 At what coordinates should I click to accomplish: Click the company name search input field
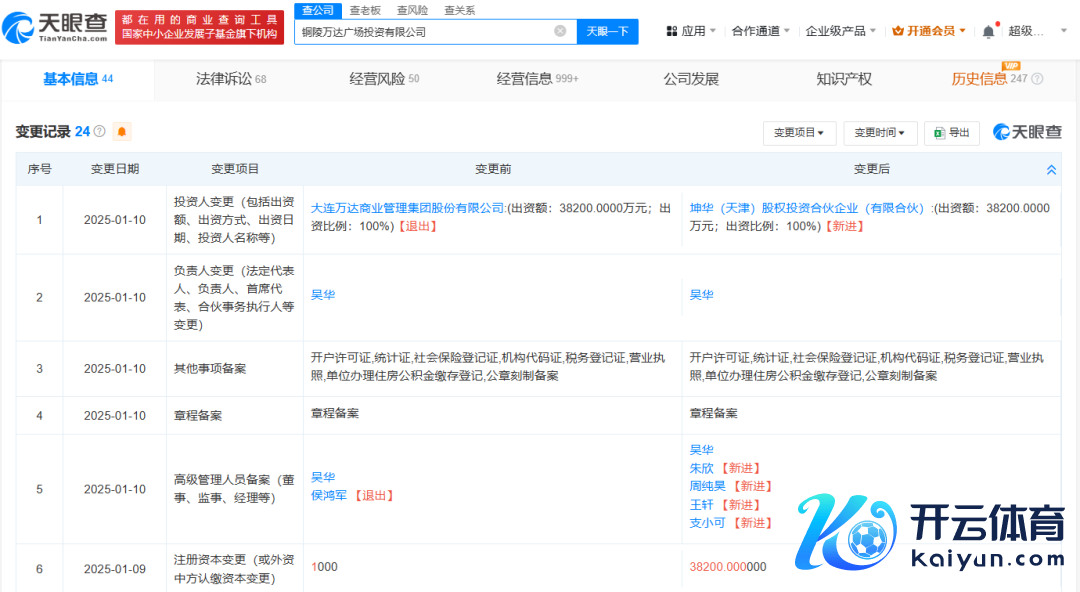click(425, 31)
